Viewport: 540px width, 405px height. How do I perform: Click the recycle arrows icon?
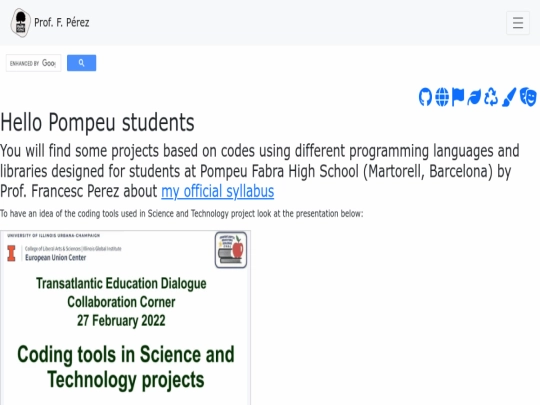(x=491, y=97)
